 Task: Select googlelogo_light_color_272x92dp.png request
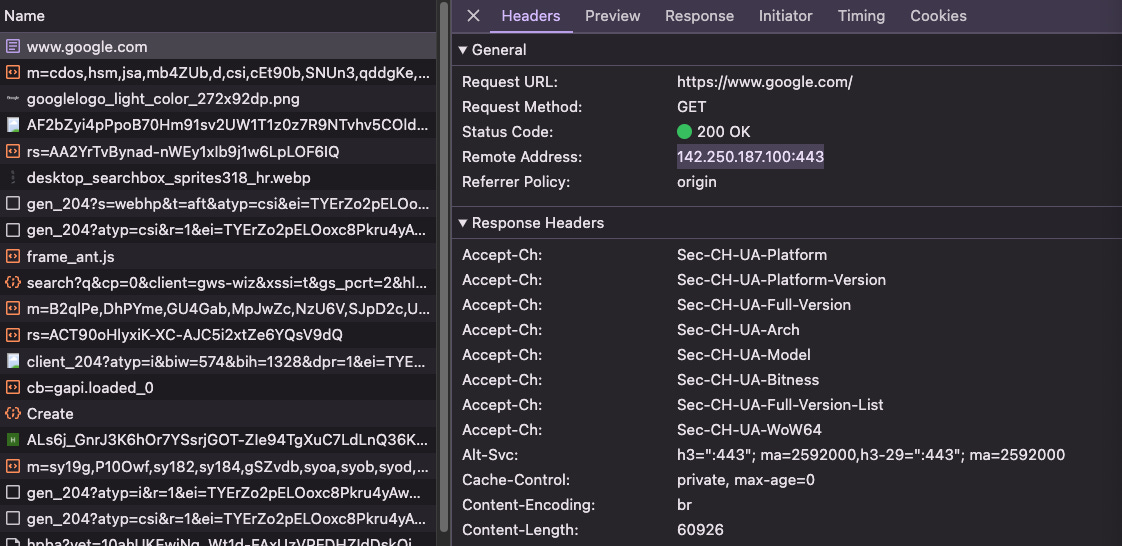click(x=218, y=99)
